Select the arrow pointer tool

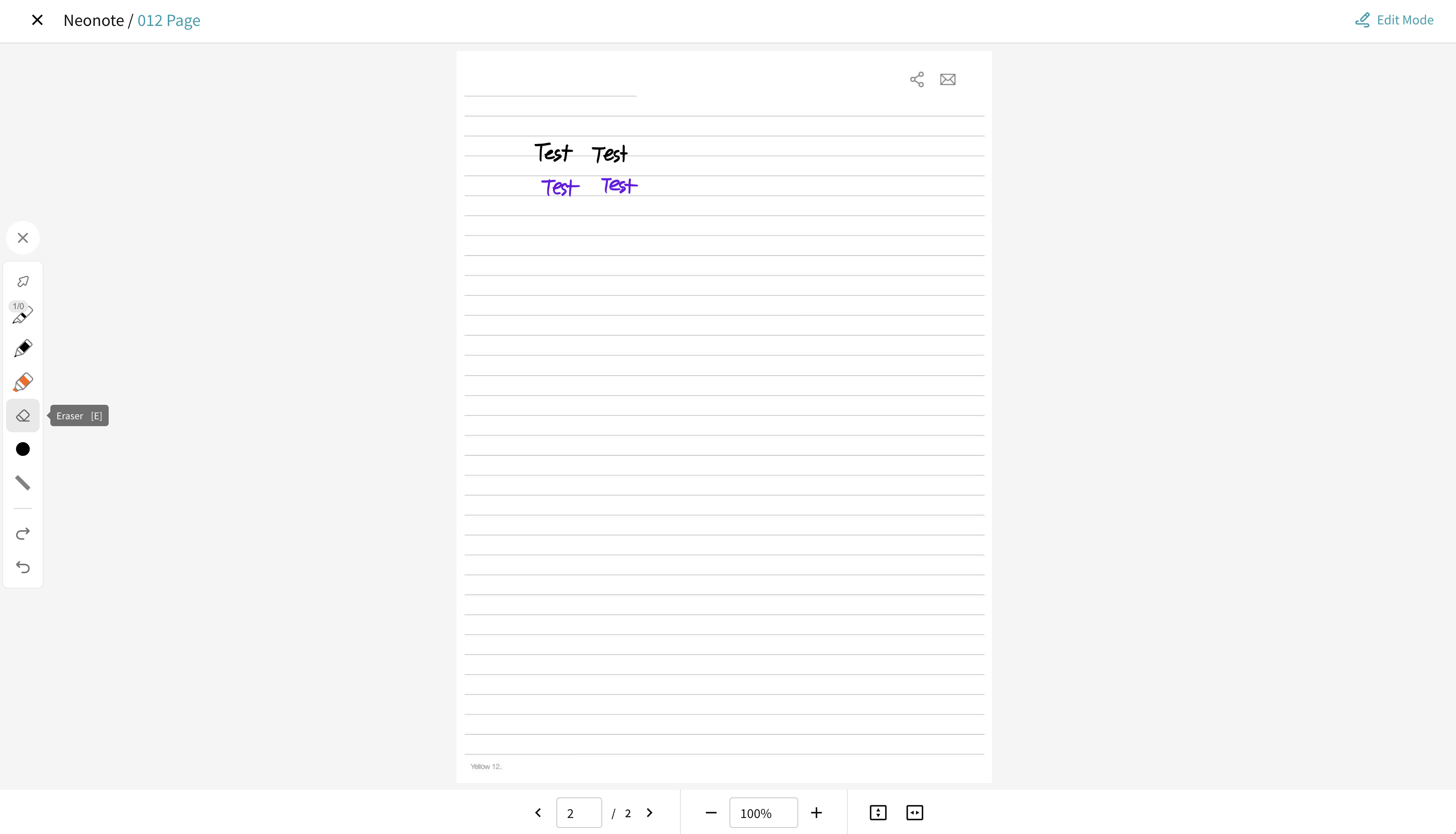[x=23, y=281]
